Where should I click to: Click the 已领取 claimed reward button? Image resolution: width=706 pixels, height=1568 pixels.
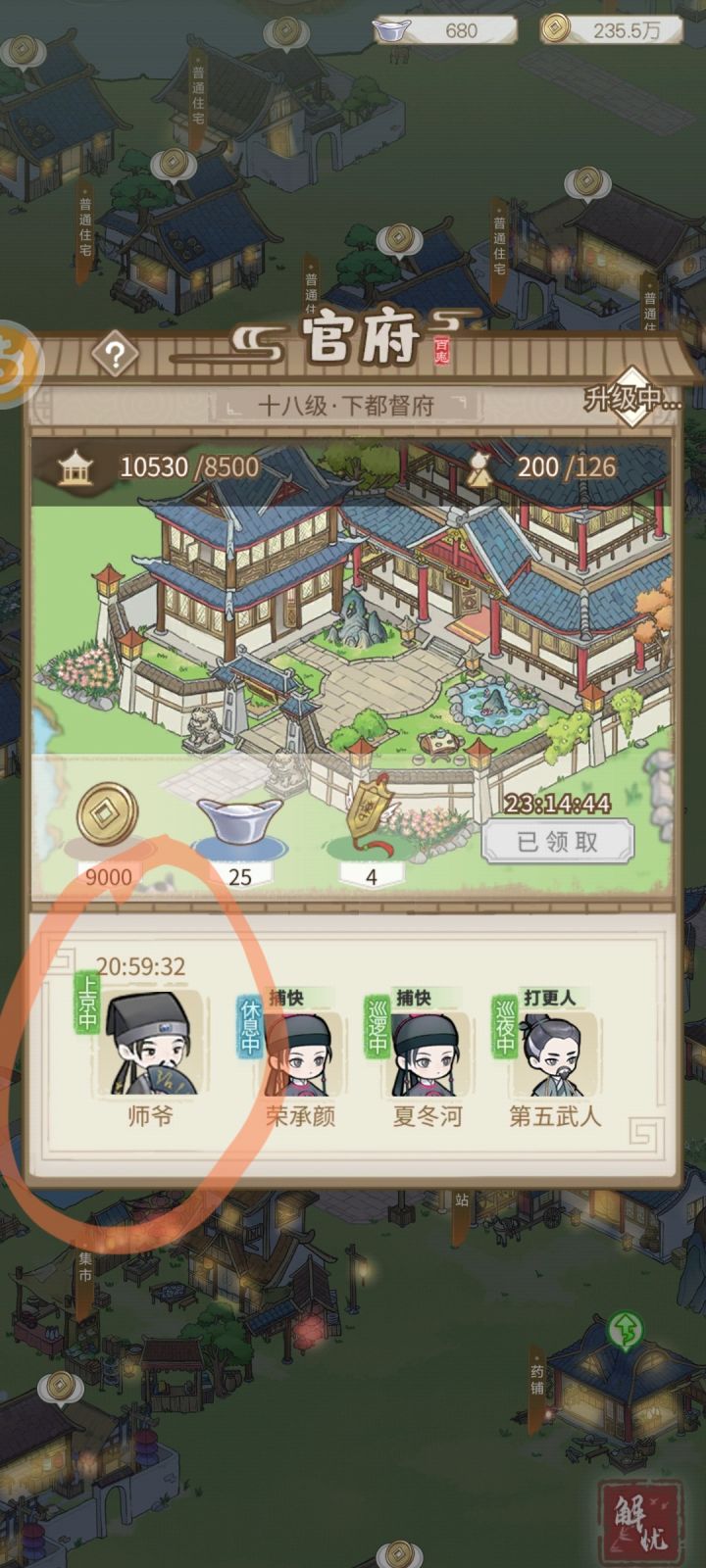point(558,842)
